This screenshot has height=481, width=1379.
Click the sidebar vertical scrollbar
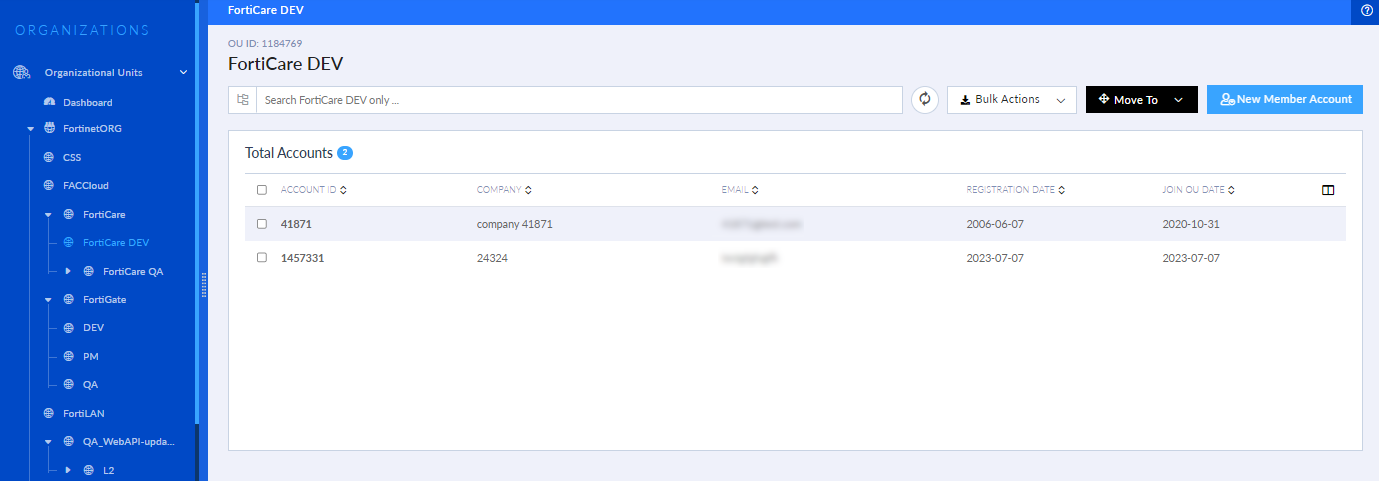click(197, 212)
